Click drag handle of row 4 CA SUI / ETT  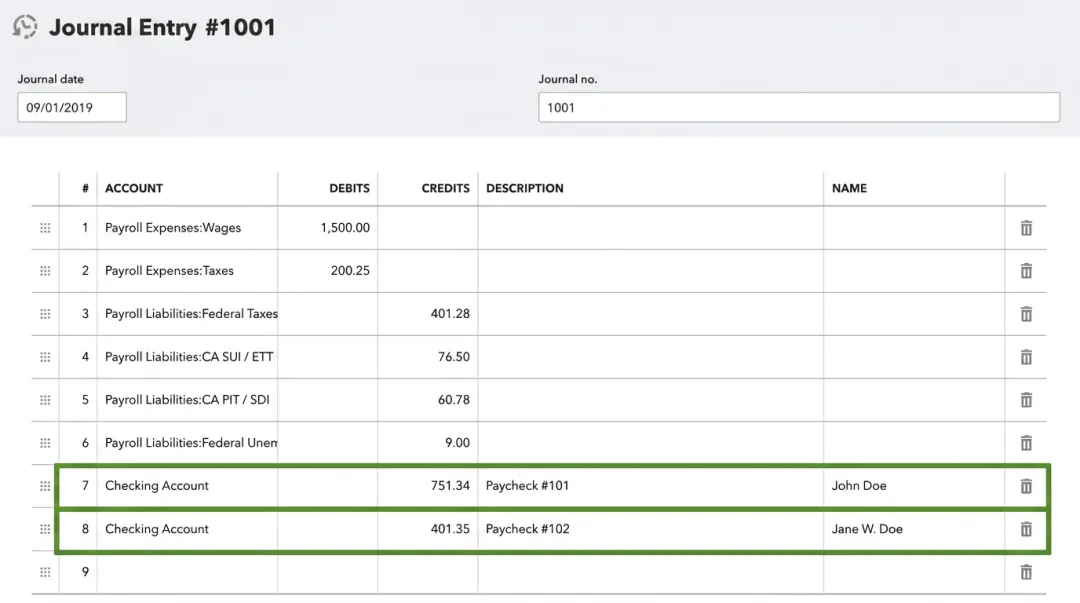[45, 357]
